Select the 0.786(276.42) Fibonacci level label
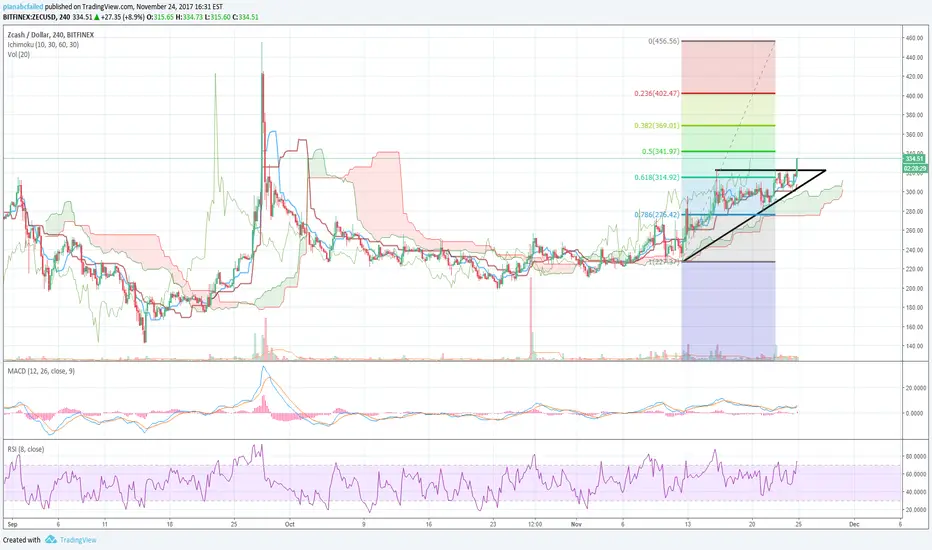 (x=657, y=215)
